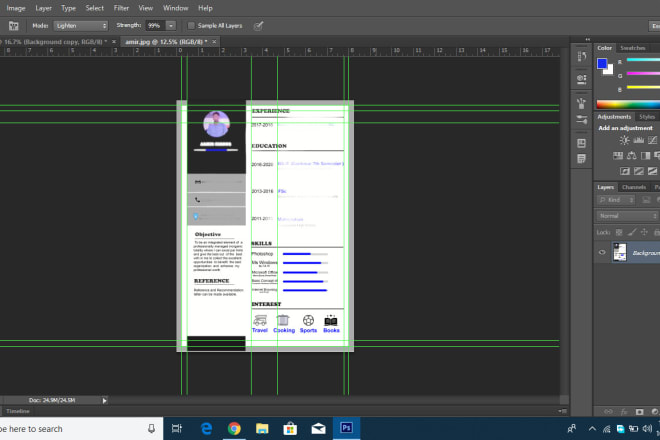The width and height of the screenshot is (660, 440).
Task: Open the Brush Presets panel icon
Action: (x=582, y=120)
